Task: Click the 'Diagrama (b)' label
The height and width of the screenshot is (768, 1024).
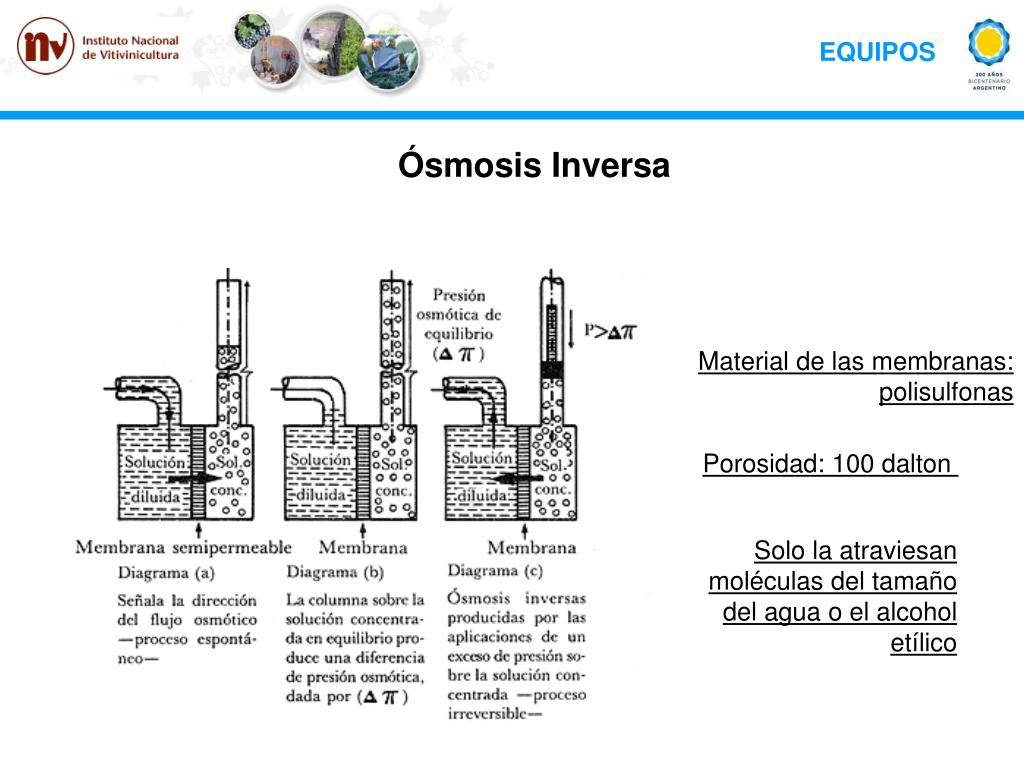Action: click(335, 572)
